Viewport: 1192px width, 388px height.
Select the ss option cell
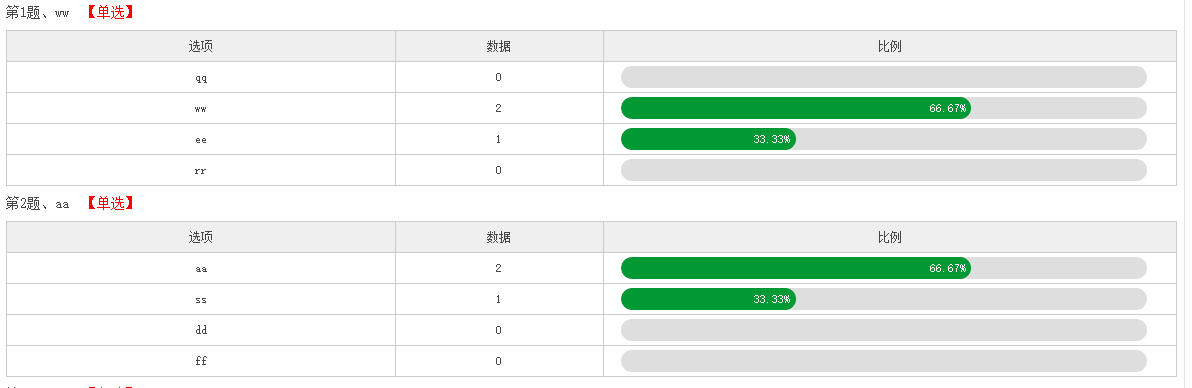(201, 299)
